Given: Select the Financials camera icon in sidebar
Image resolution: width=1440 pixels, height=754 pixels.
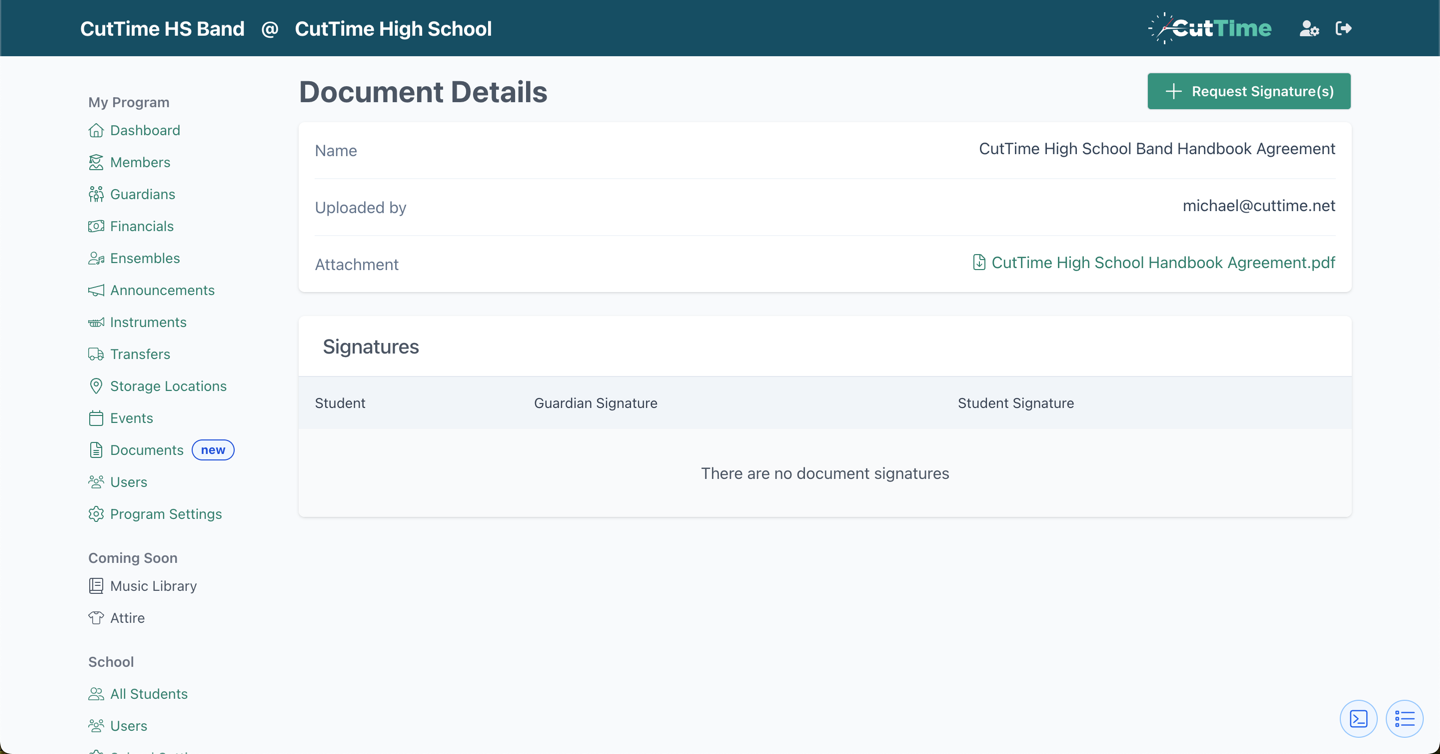Looking at the screenshot, I should click(96, 226).
